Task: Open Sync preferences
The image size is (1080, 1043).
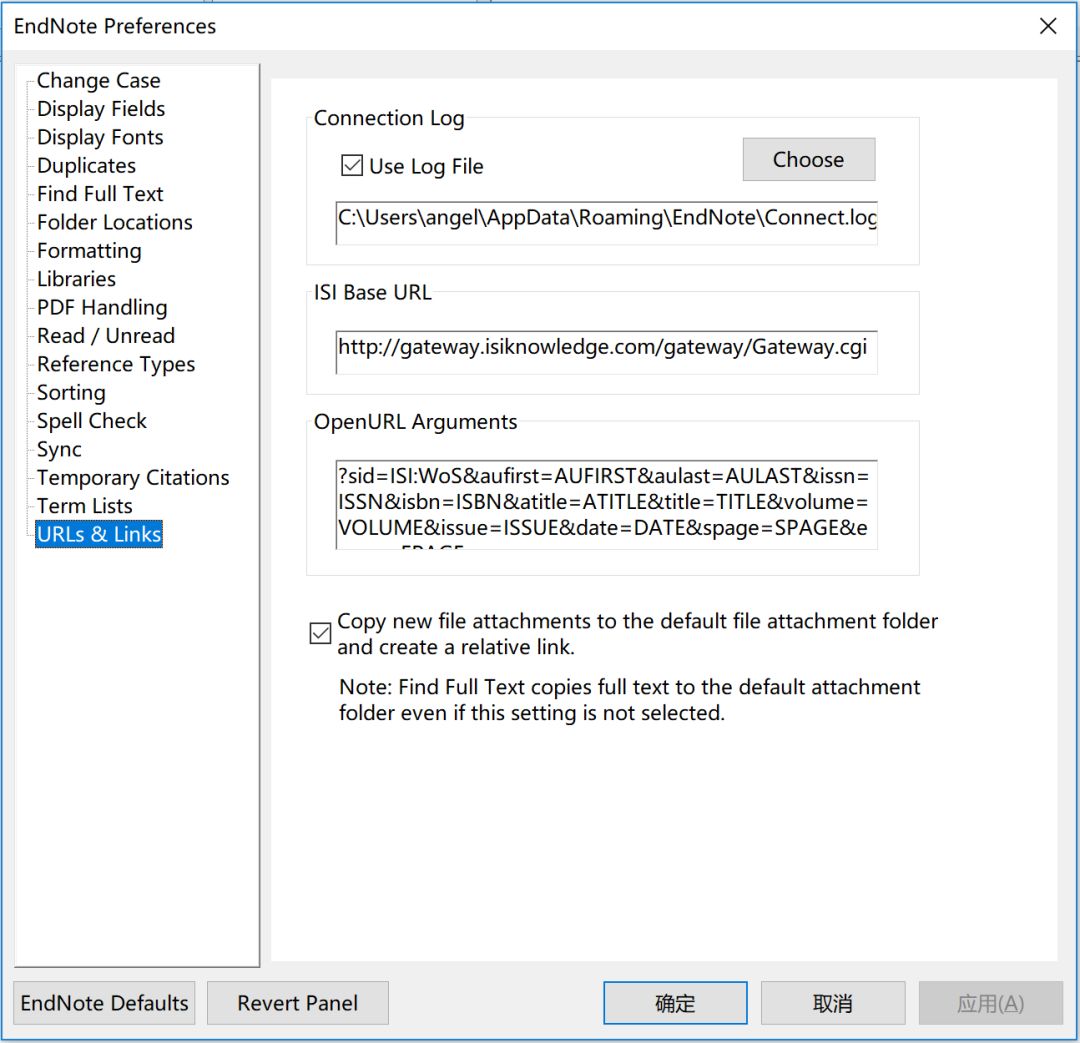Action: pyautogui.click(x=59, y=449)
